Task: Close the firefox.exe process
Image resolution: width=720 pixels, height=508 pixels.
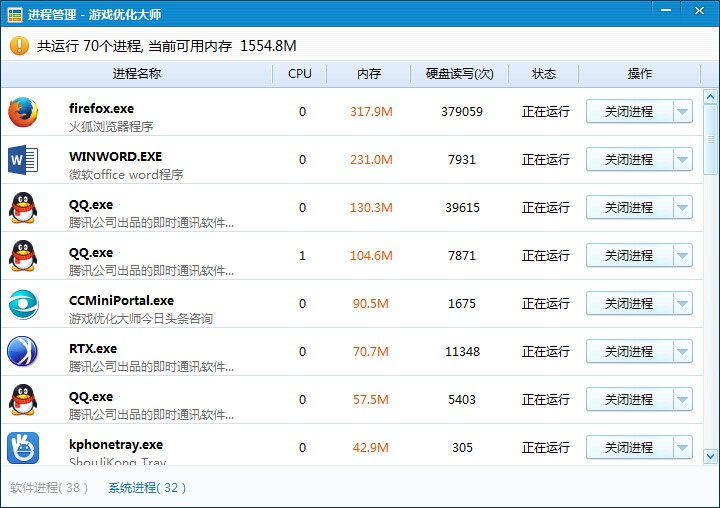Action: [629, 112]
